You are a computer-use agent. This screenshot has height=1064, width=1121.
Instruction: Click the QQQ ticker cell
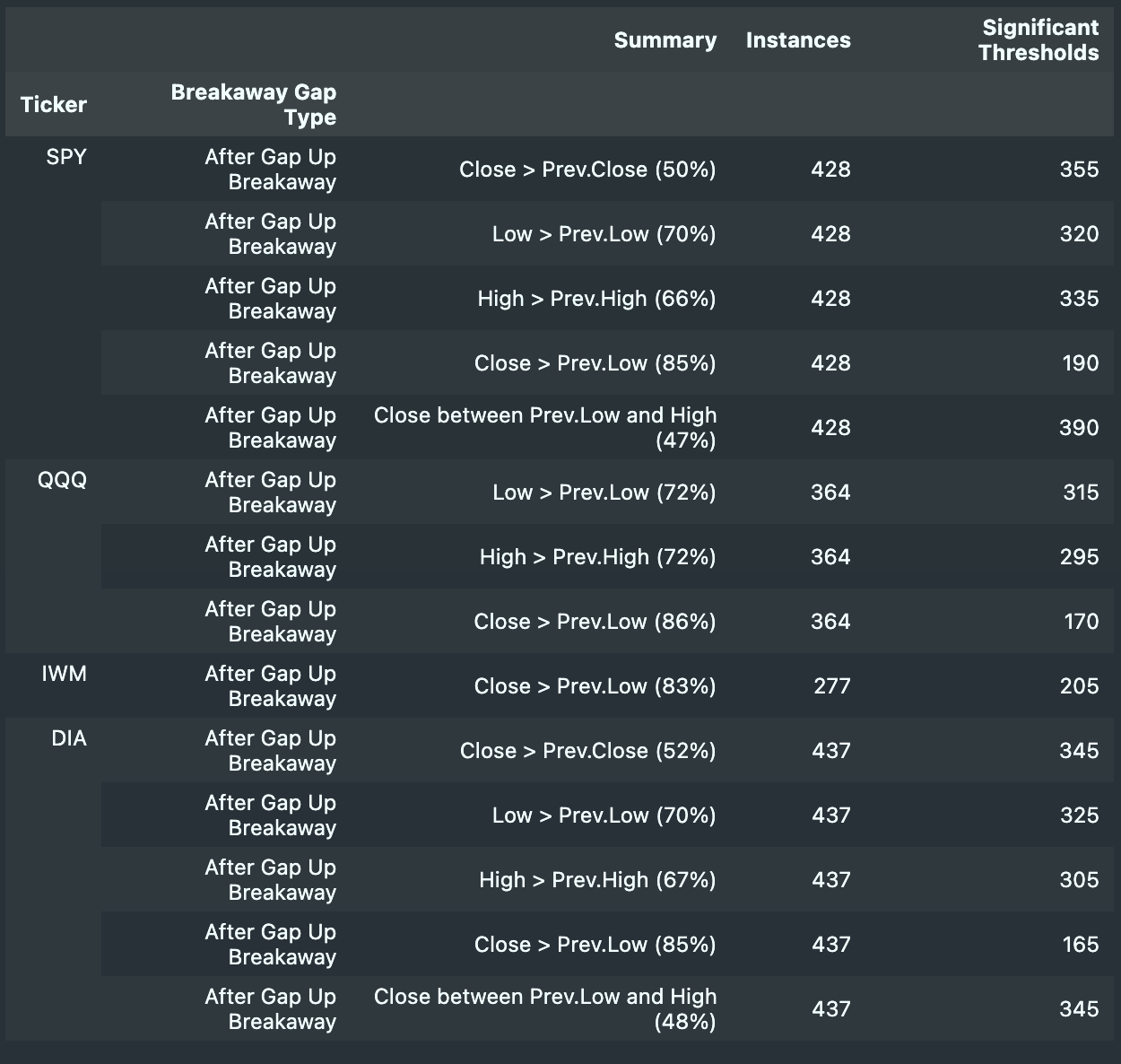[62, 480]
